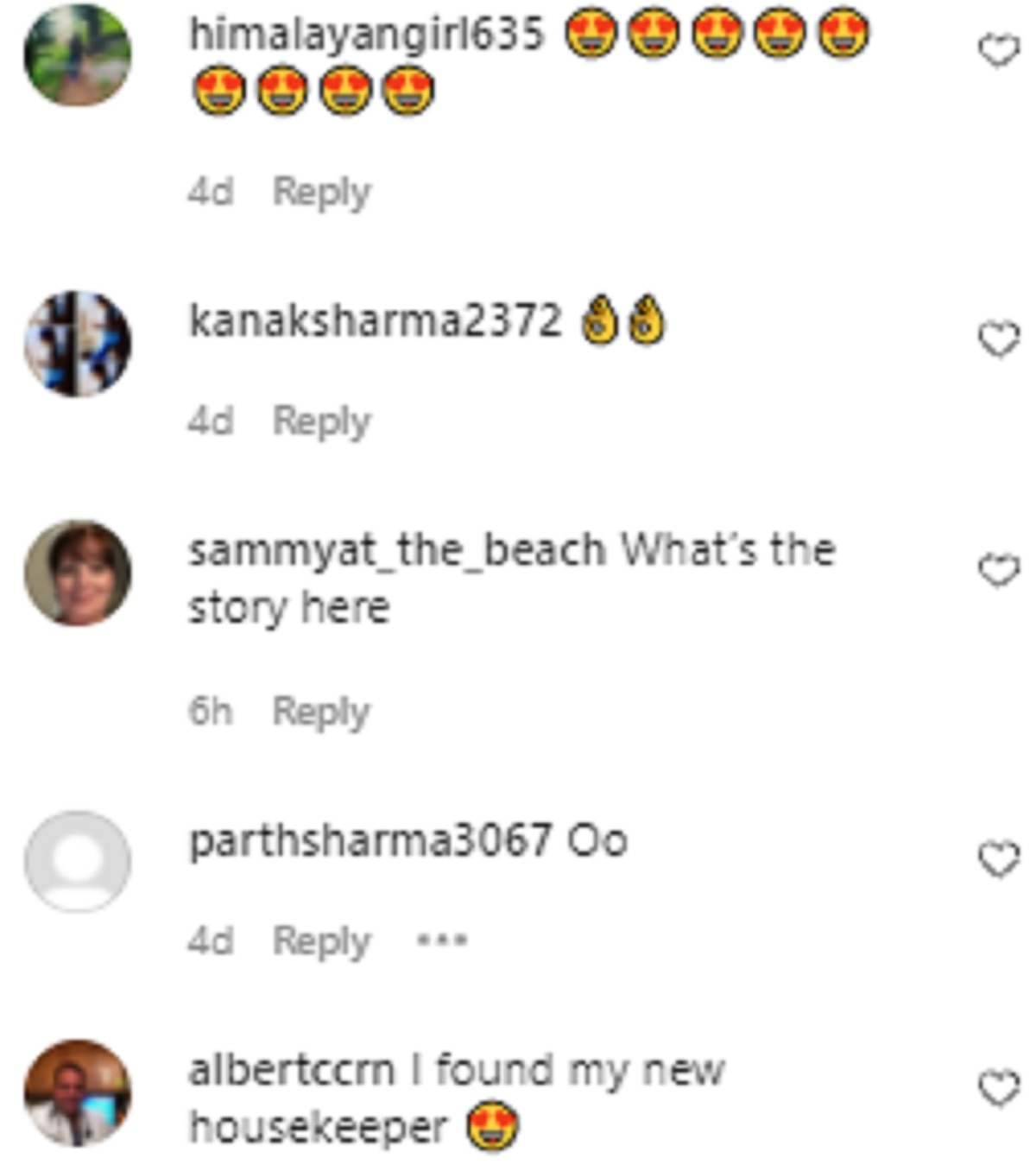This screenshot has width=1036, height=1171.
Task: Visit parthsharma3067 username link
Action: tap(370, 841)
